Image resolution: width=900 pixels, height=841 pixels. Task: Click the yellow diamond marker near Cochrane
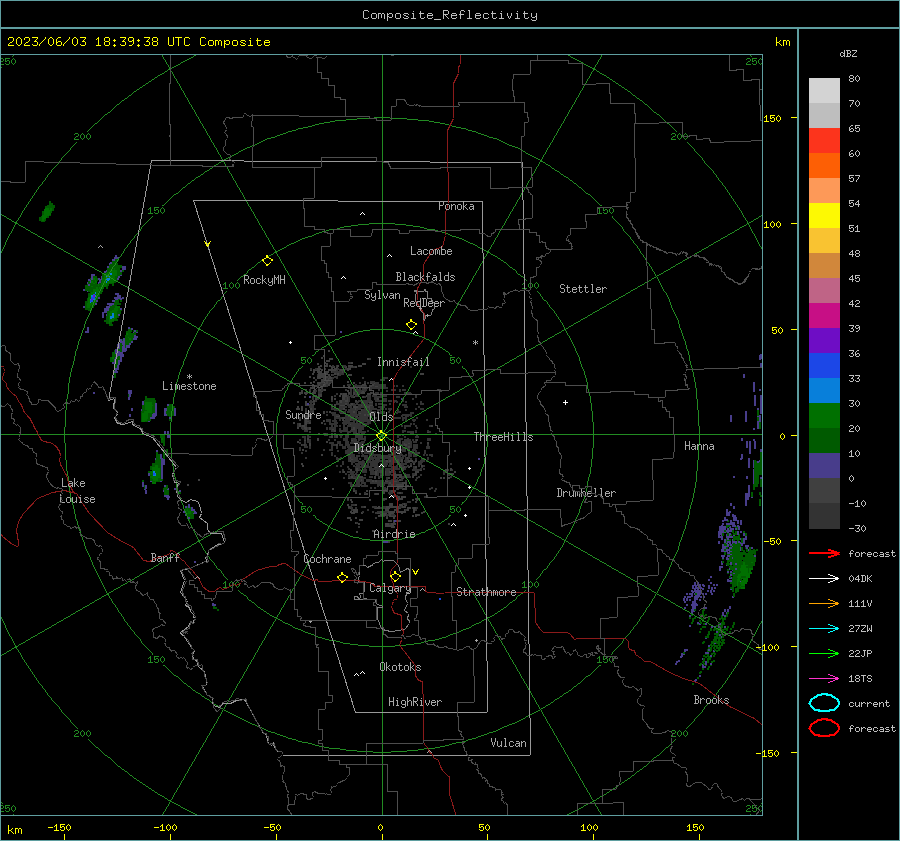click(342, 577)
